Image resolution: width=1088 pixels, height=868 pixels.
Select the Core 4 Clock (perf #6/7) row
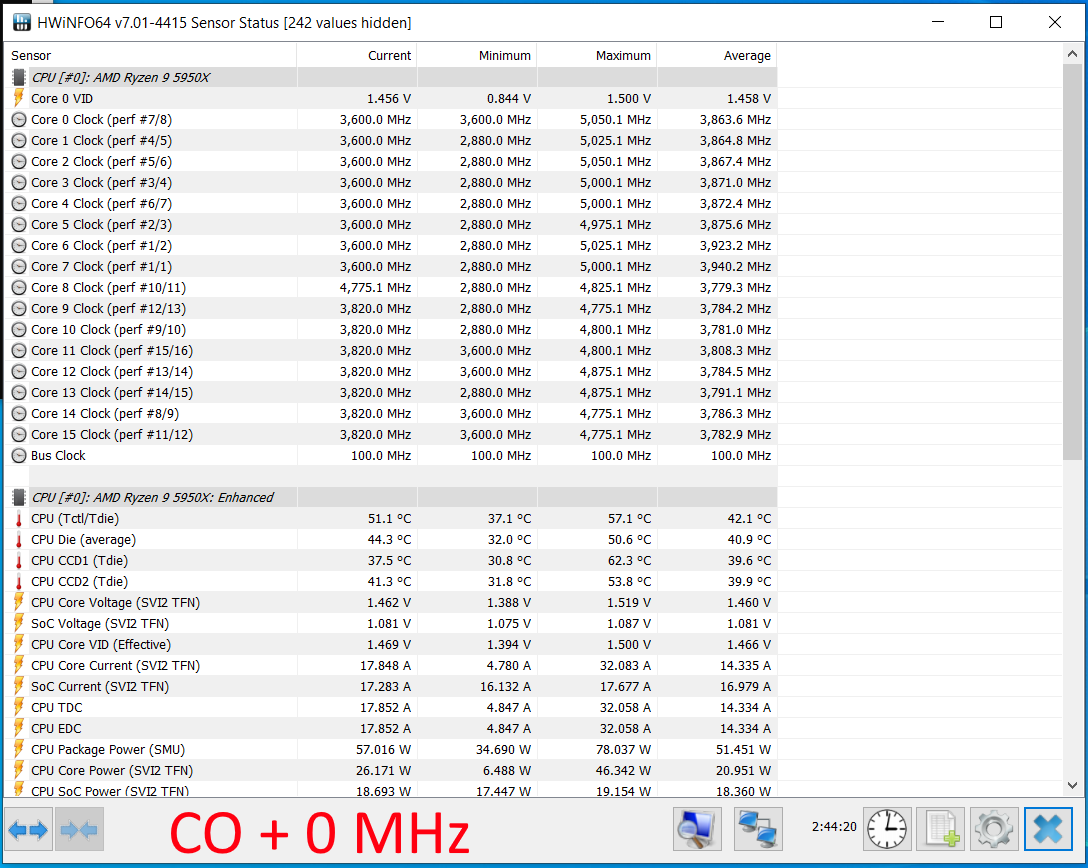click(391, 203)
